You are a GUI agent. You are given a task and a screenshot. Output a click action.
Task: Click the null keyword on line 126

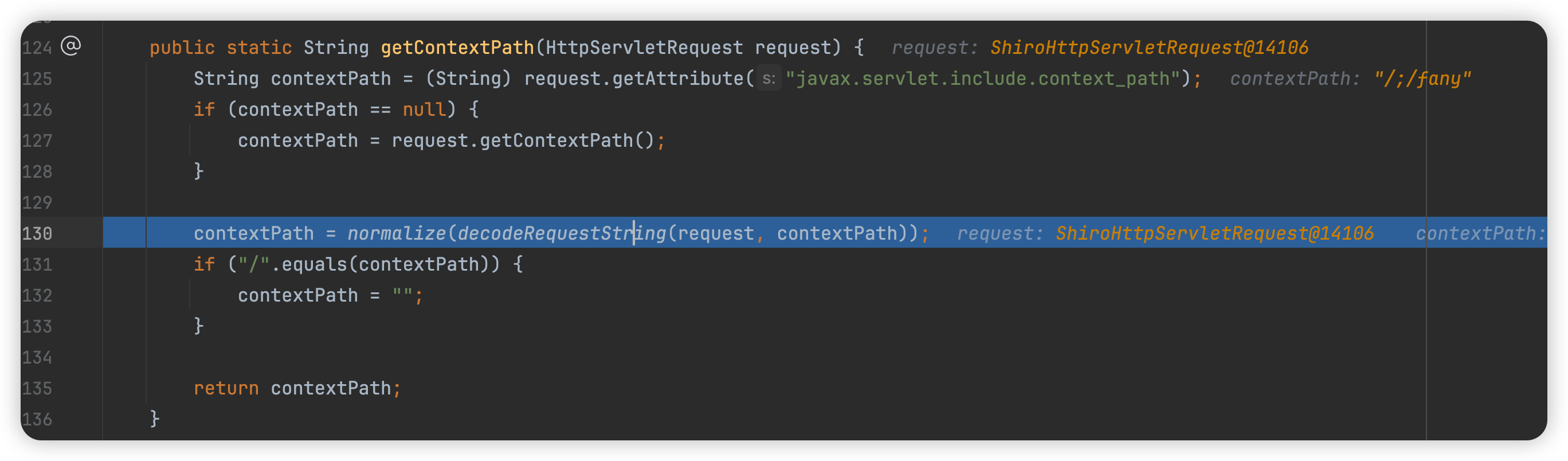pyautogui.click(x=424, y=110)
